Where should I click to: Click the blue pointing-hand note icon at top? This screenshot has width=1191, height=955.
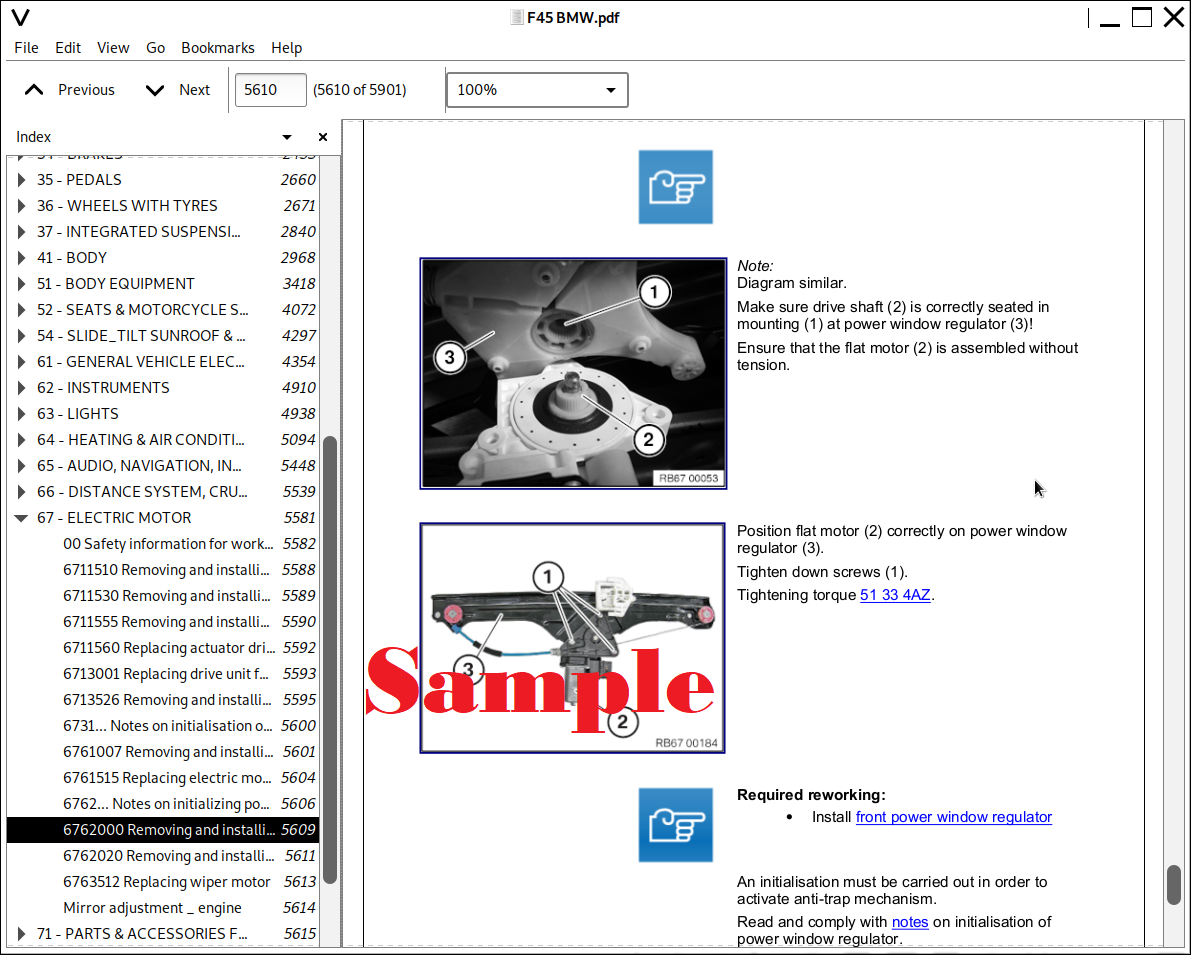pyautogui.click(x=675, y=187)
